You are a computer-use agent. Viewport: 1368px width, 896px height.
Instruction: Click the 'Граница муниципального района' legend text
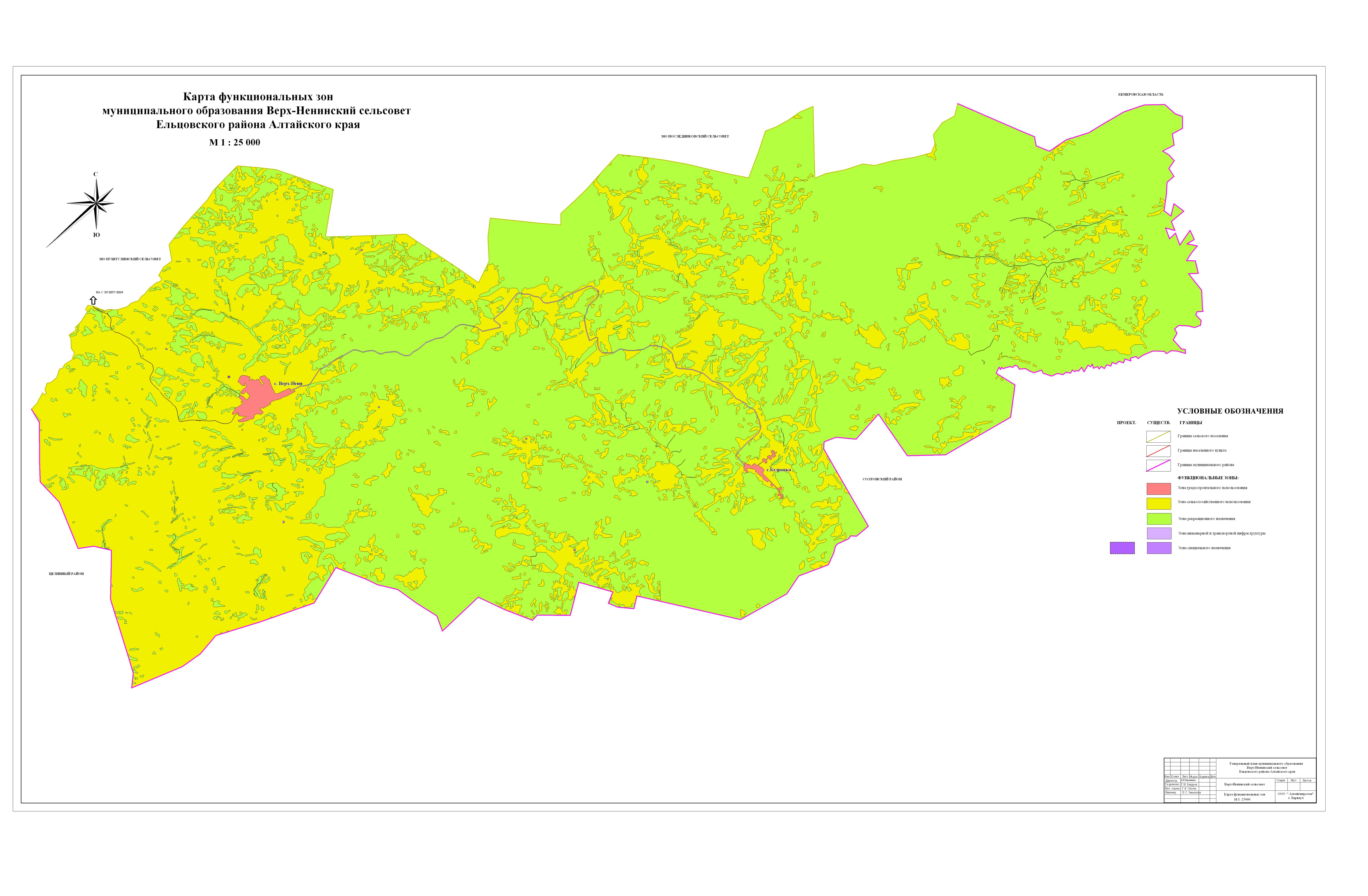point(1205,465)
